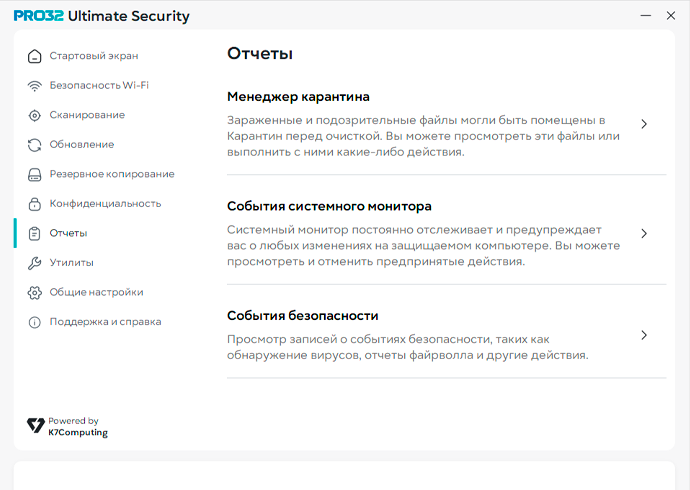The height and width of the screenshot is (490, 690).
Task: Click the K7Computing logo
Action: [67, 427]
